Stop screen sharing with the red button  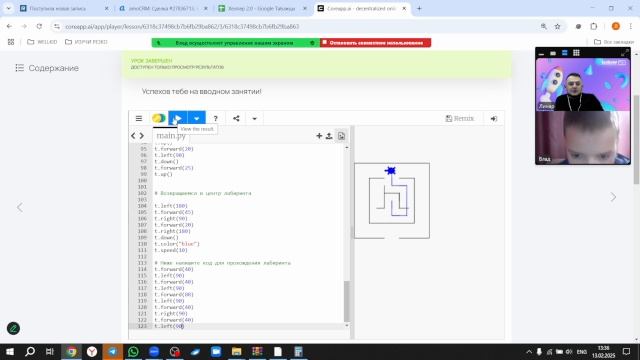376,43
